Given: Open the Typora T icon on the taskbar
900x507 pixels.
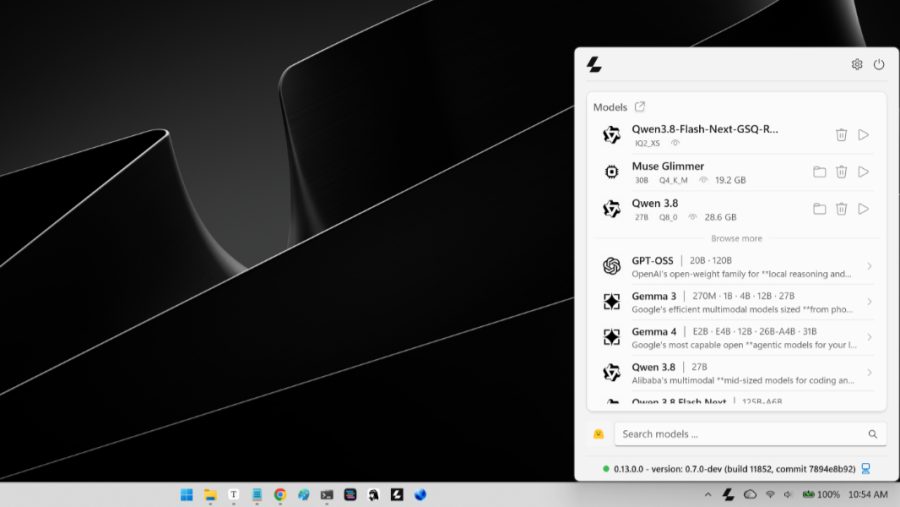Looking at the screenshot, I should pos(234,495).
